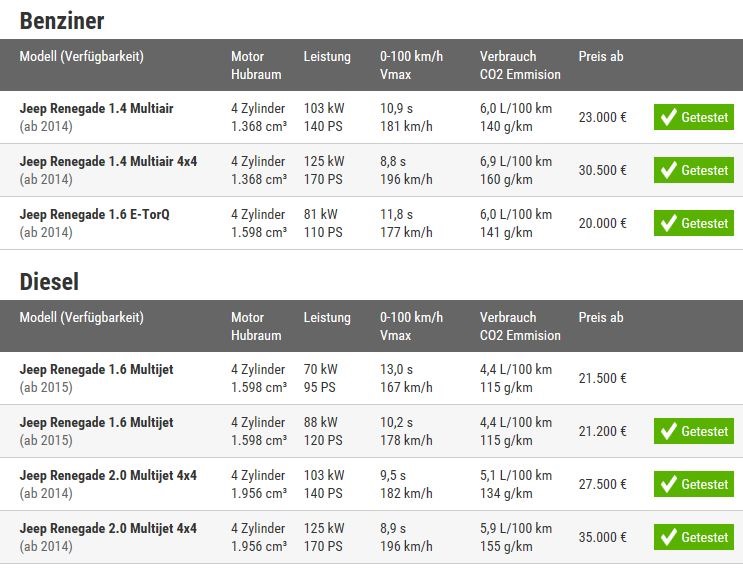Click the "Preis ab" header in the Benziner table

pyautogui.click(x=600, y=57)
